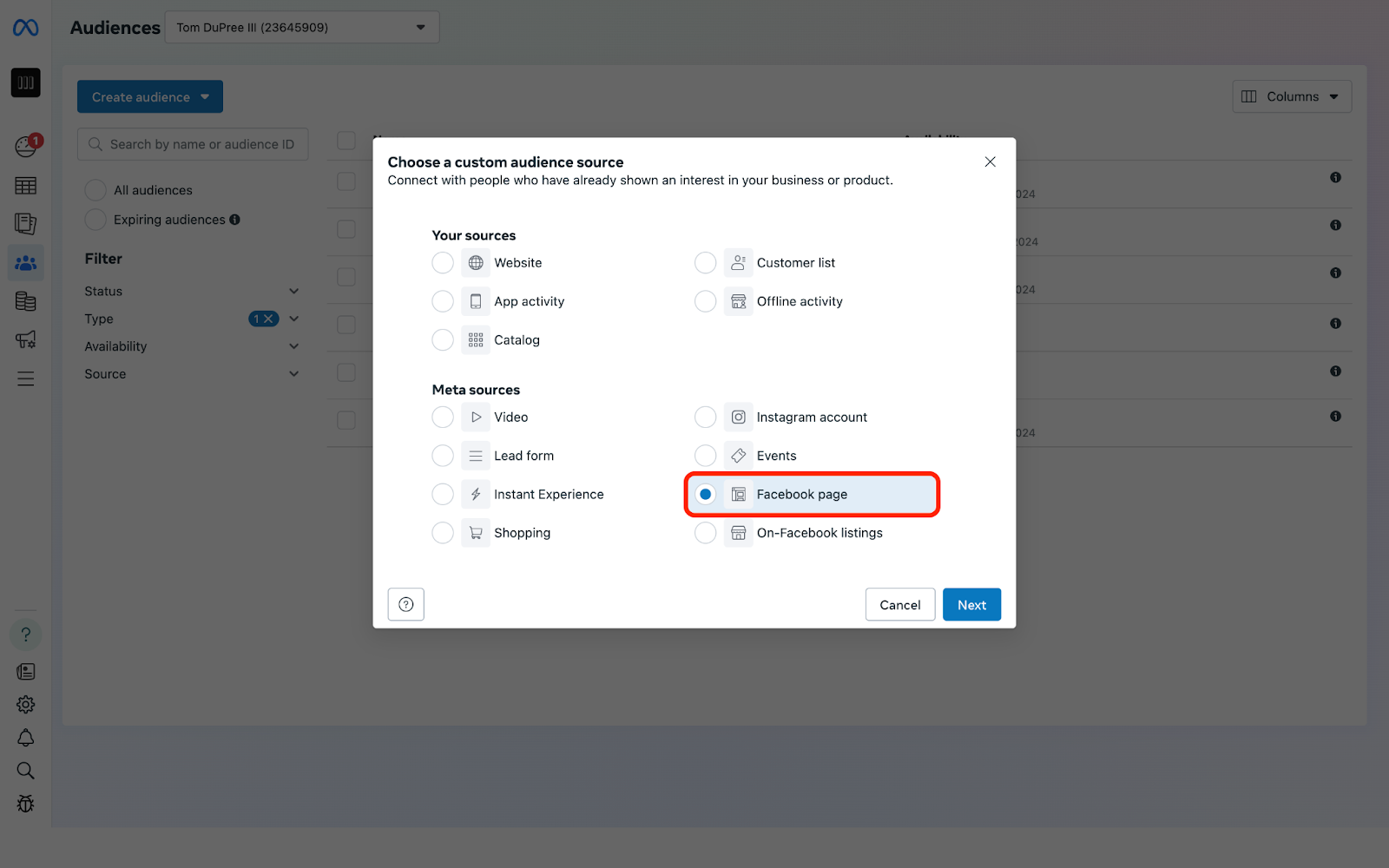1389x868 pixels.
Task: Click the person icon beside Customer list
Action: click(738, 262)
